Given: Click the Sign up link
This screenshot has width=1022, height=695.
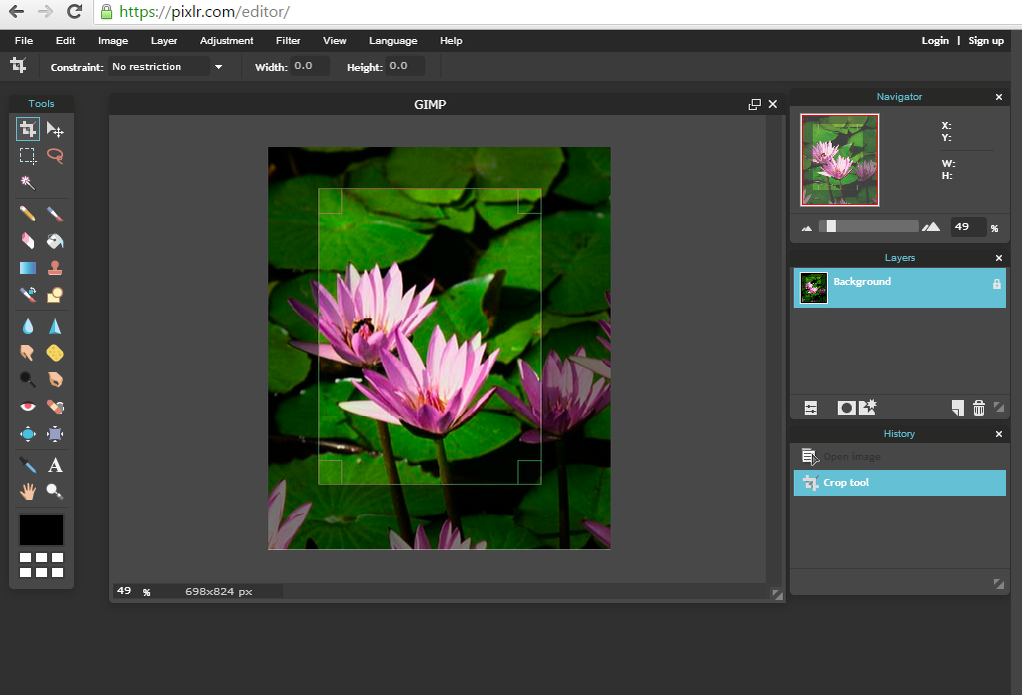Looking at the screenshot, I should click(x=986, y=40).
